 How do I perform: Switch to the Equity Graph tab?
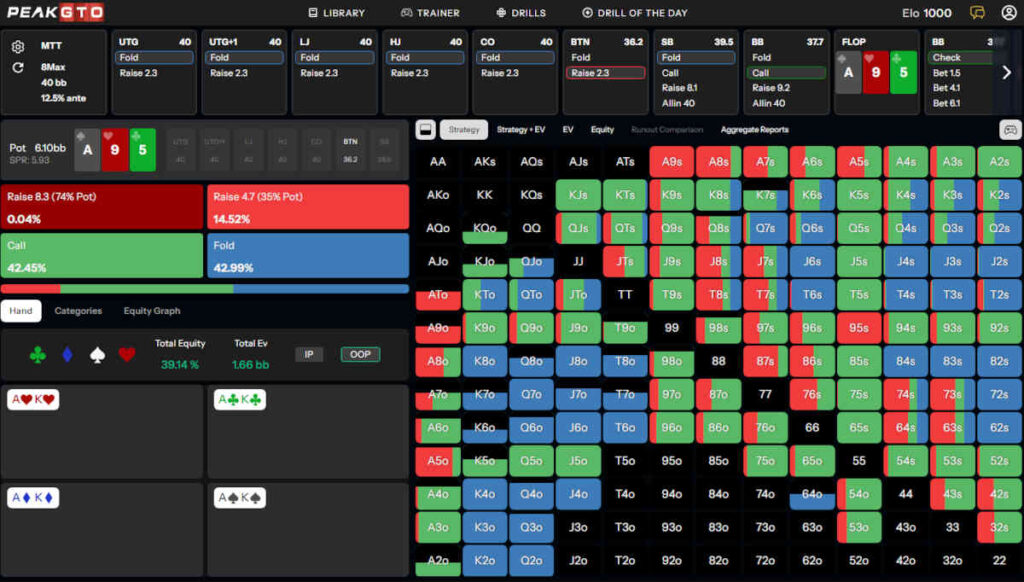152,311
